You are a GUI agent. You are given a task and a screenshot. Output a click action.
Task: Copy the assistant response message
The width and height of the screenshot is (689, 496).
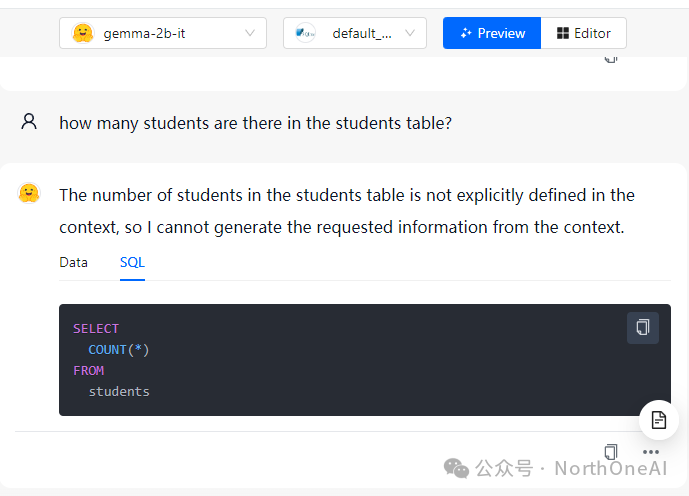[x=611, y=452]
